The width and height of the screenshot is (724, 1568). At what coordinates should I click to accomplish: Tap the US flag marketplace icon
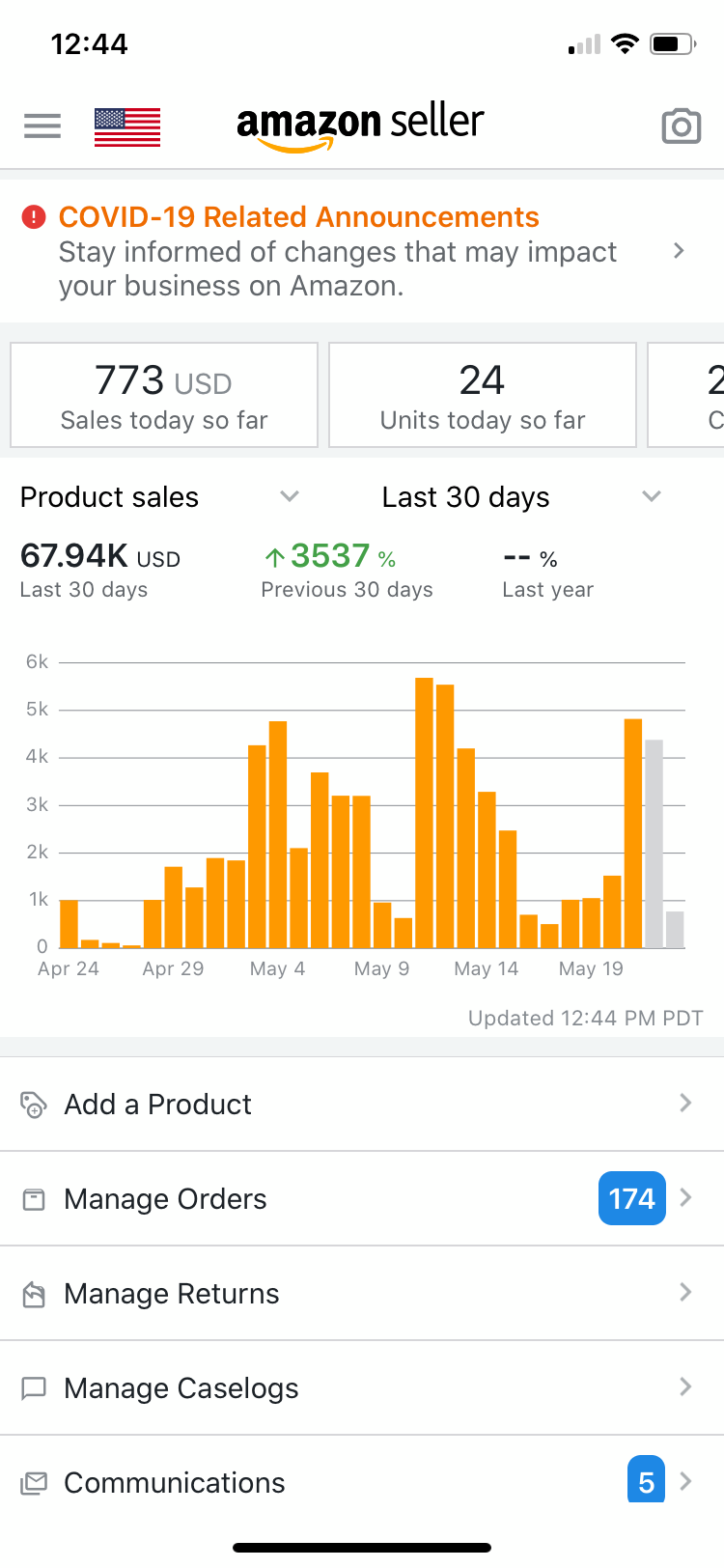[127, 126]
